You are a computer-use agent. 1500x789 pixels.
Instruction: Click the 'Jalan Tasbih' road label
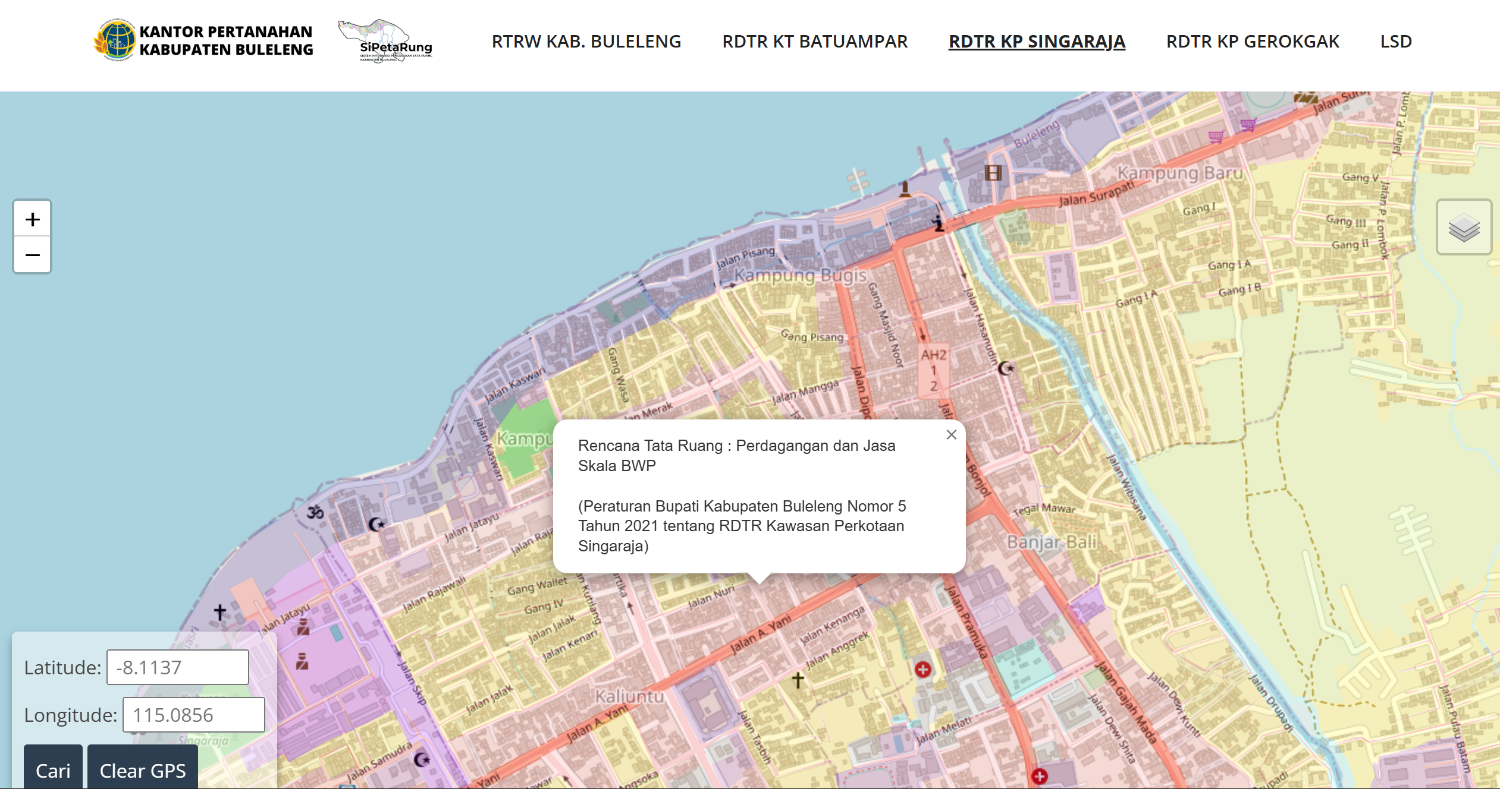(x=754, y=737)
